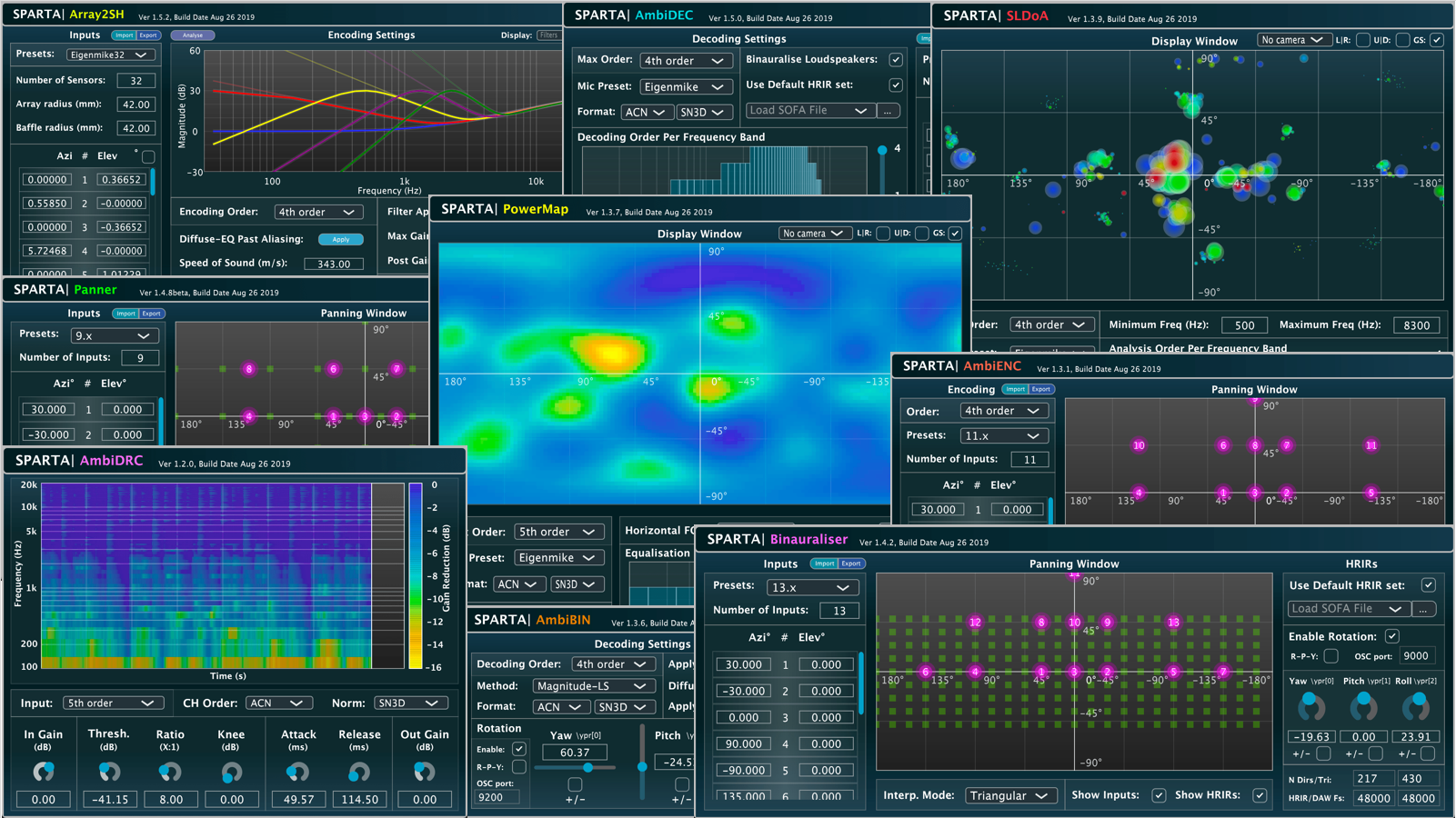Click the Release knob in AmbiDRC

(x=359, y=772)
